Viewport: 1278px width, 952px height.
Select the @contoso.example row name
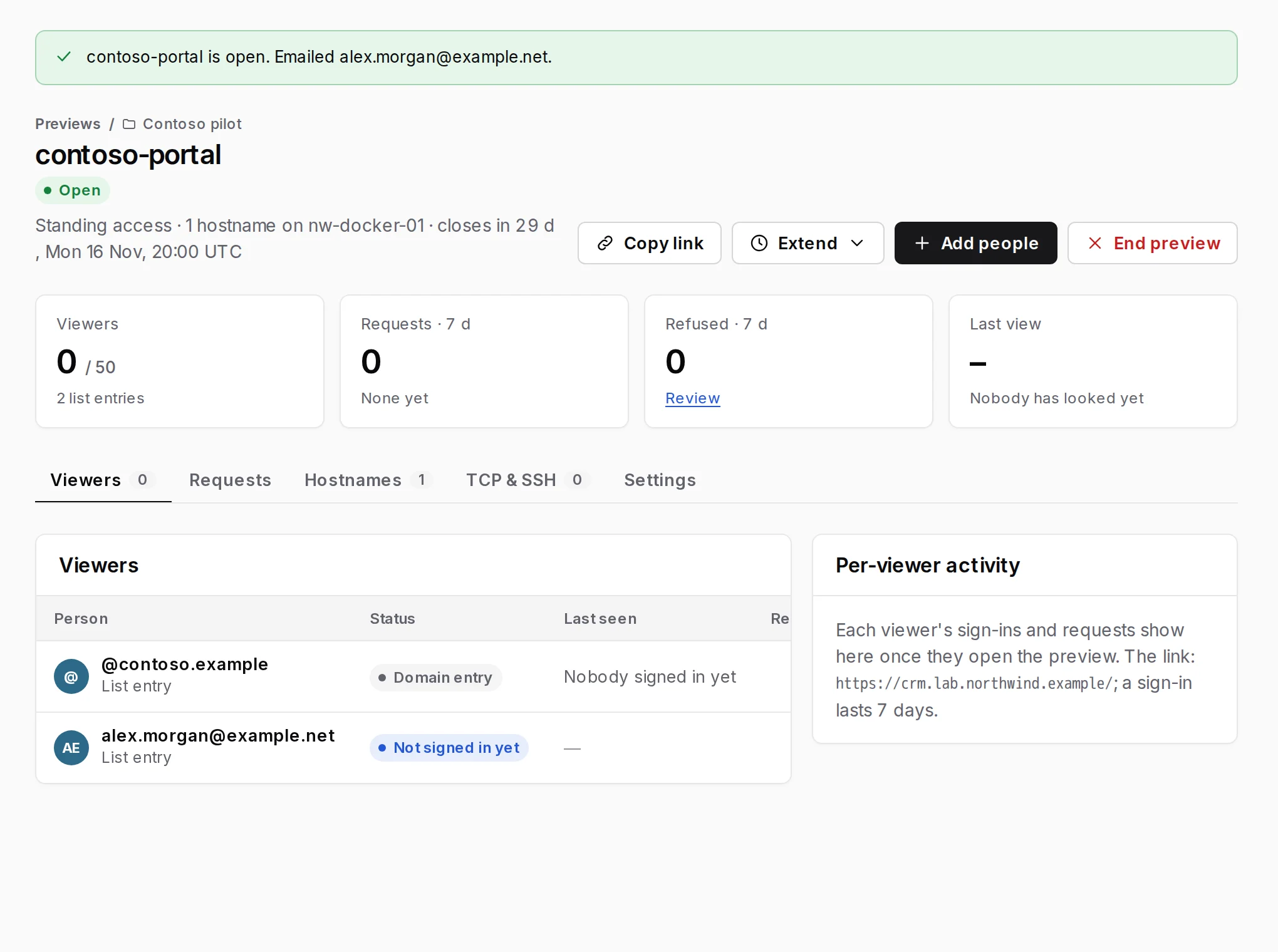click(185, 664)
